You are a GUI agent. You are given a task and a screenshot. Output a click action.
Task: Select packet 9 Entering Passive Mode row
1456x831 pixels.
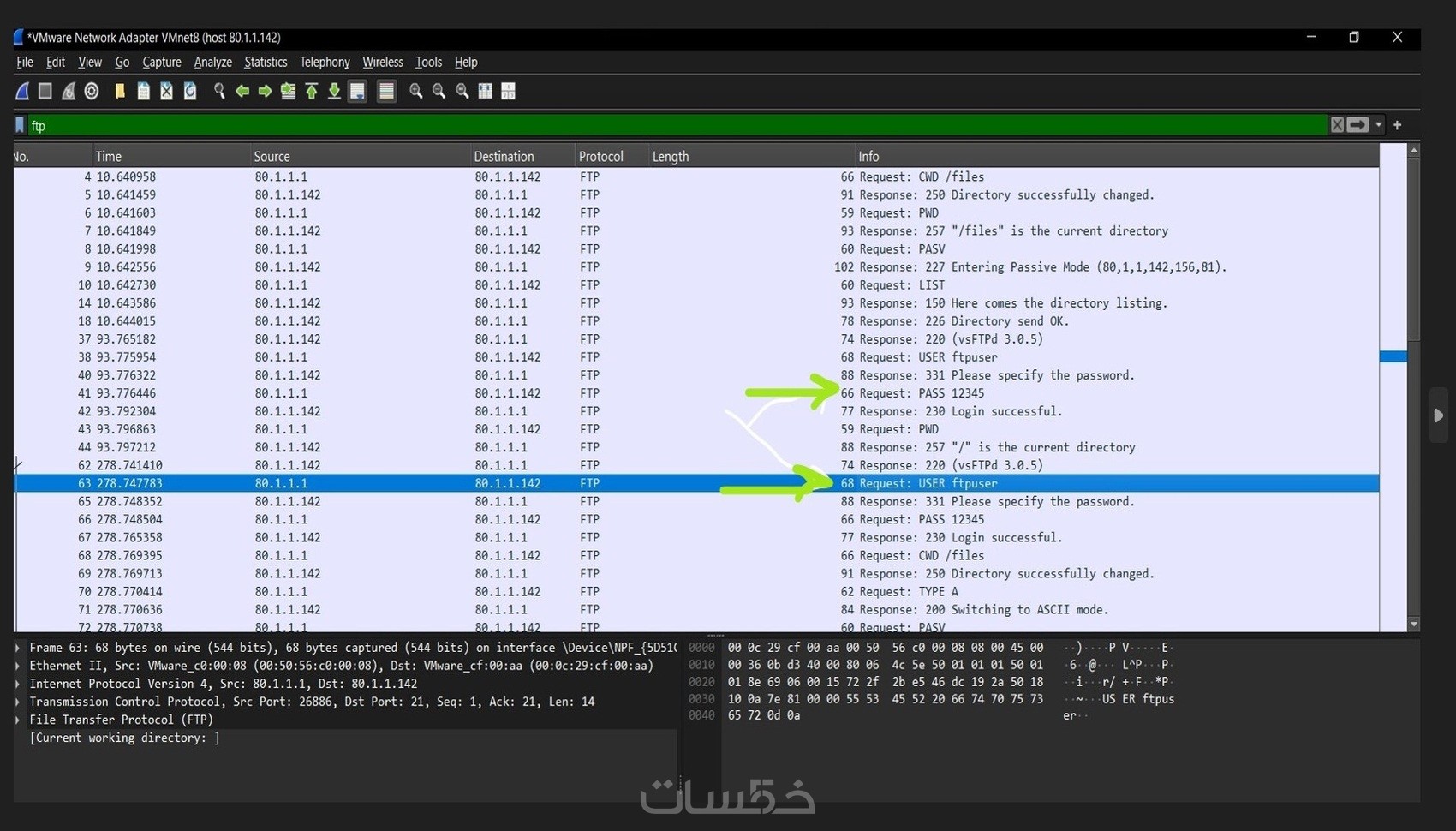696,266
